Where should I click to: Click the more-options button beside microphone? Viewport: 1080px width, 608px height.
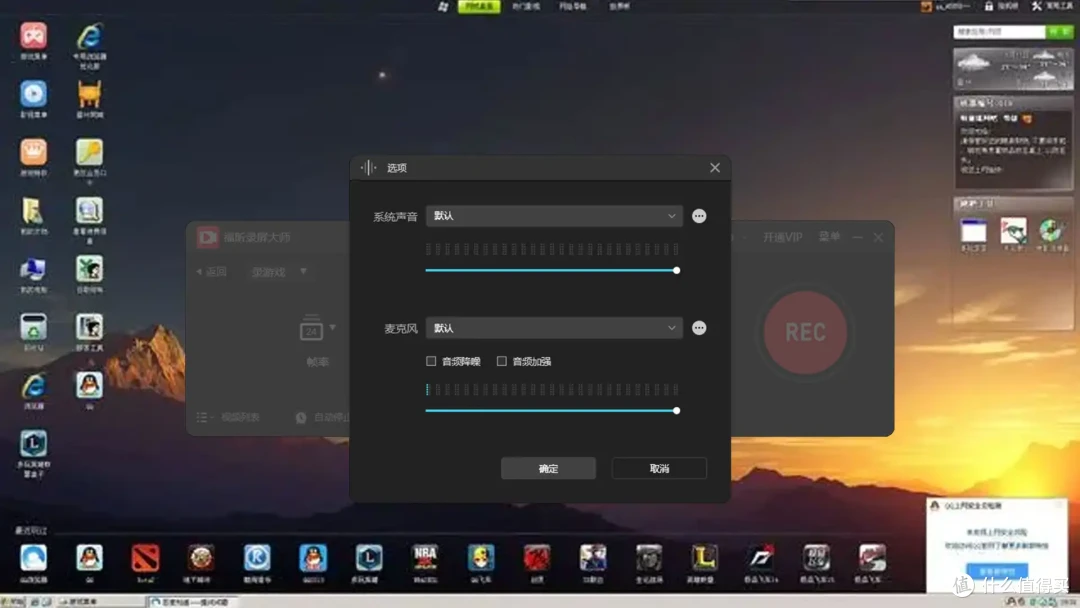pyautogui.click(x=699, y=328)
